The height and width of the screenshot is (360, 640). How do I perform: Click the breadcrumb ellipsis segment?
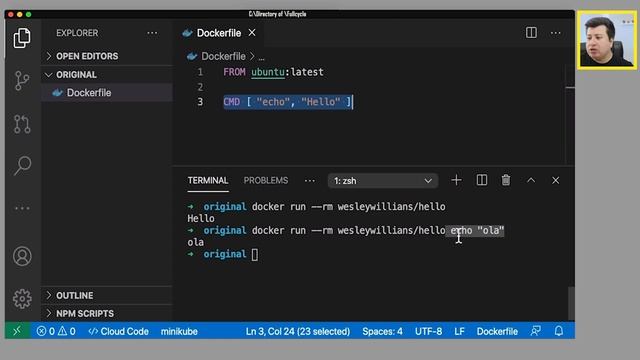[261, 57]
